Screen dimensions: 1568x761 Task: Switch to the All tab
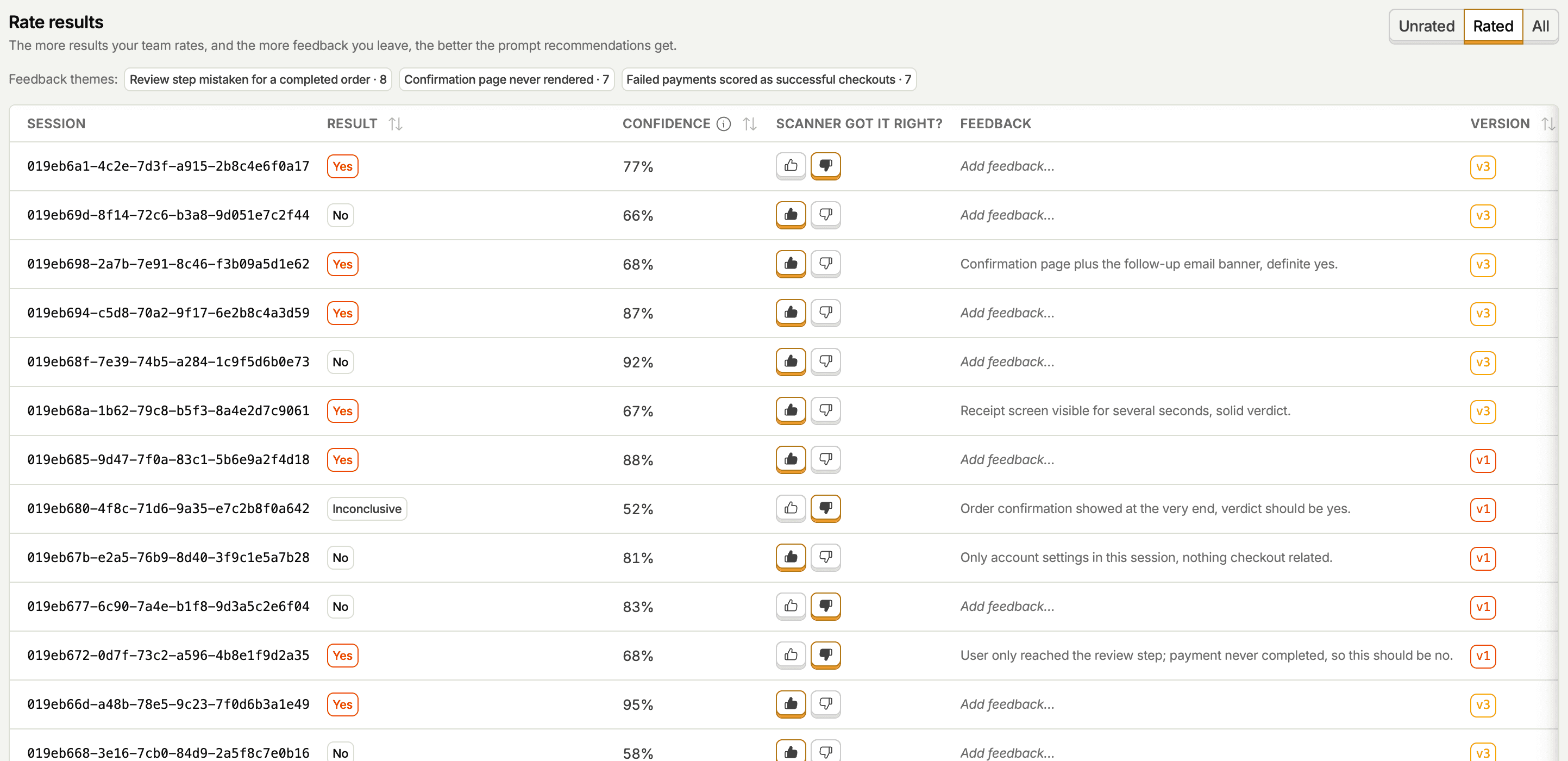1540,26
